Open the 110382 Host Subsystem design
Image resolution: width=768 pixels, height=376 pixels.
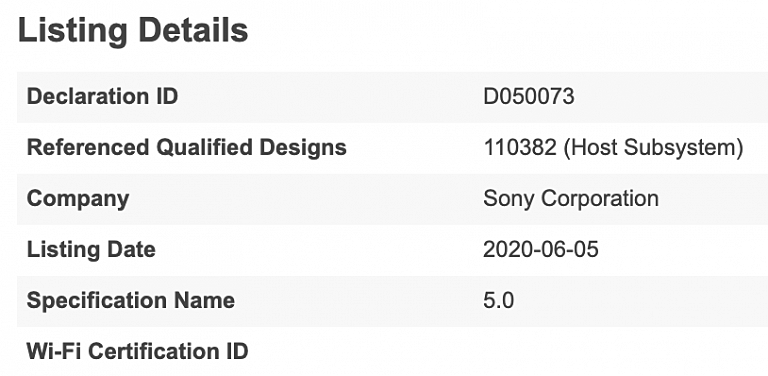(x=613, y=148)
